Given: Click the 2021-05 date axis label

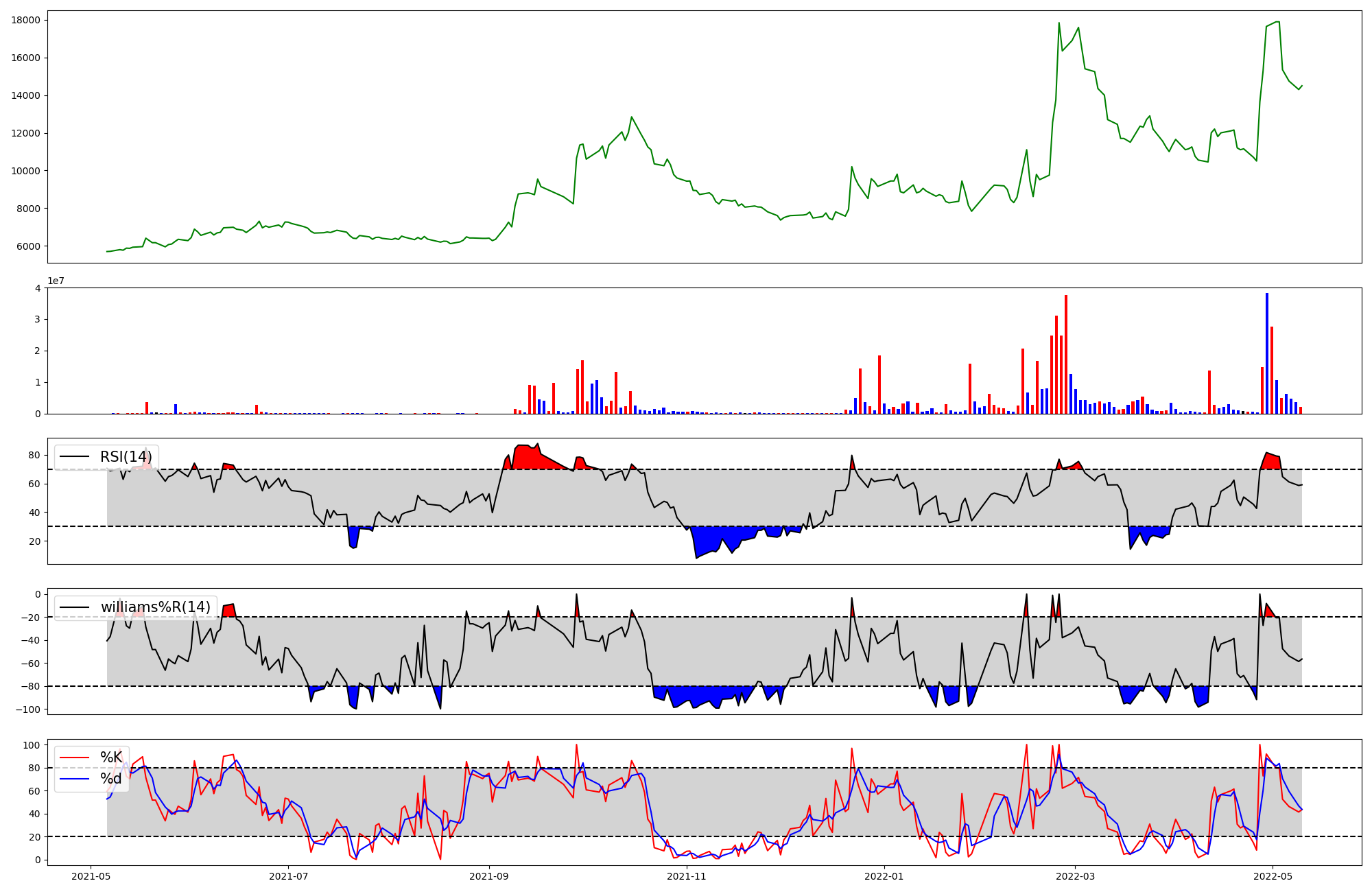Looking at the screenshot, I should click(91, 876).
